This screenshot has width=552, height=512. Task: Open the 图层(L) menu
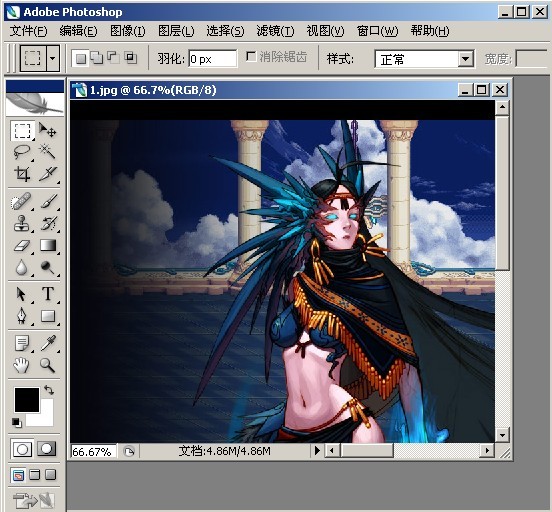tap(176, 31)
